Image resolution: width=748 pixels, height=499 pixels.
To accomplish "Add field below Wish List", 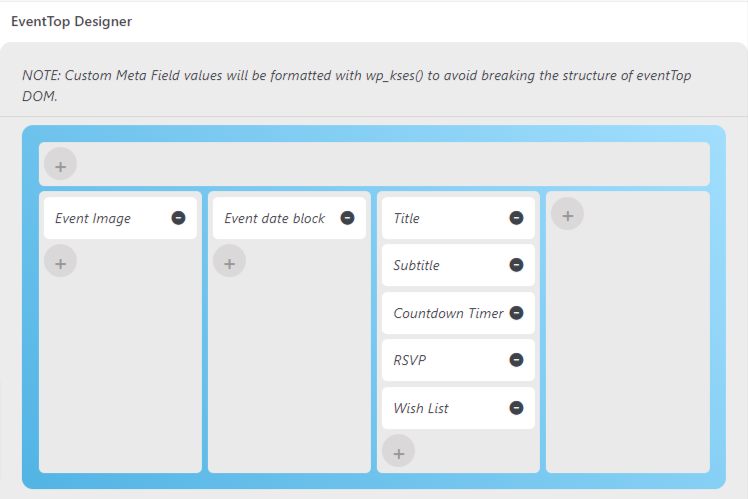I will point(398,451).
